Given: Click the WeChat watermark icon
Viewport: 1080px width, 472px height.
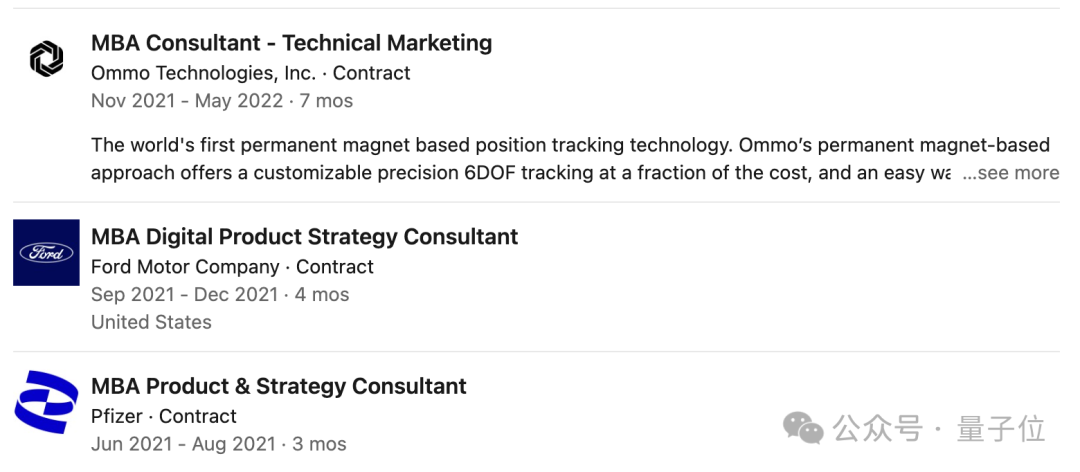Looking at the screenshot, I should 803,429.
